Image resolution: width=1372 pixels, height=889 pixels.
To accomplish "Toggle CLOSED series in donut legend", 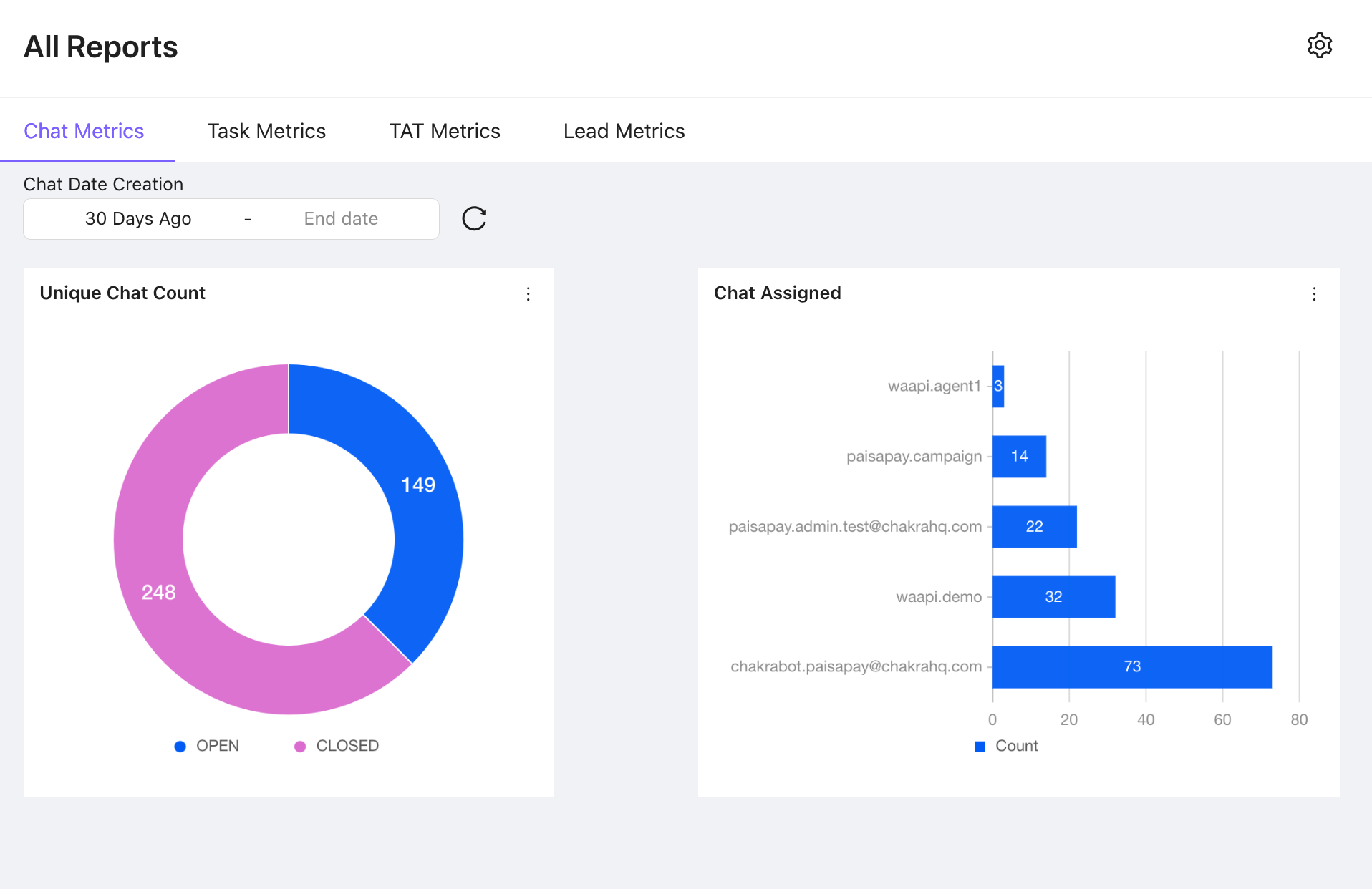I will [334, 745].
